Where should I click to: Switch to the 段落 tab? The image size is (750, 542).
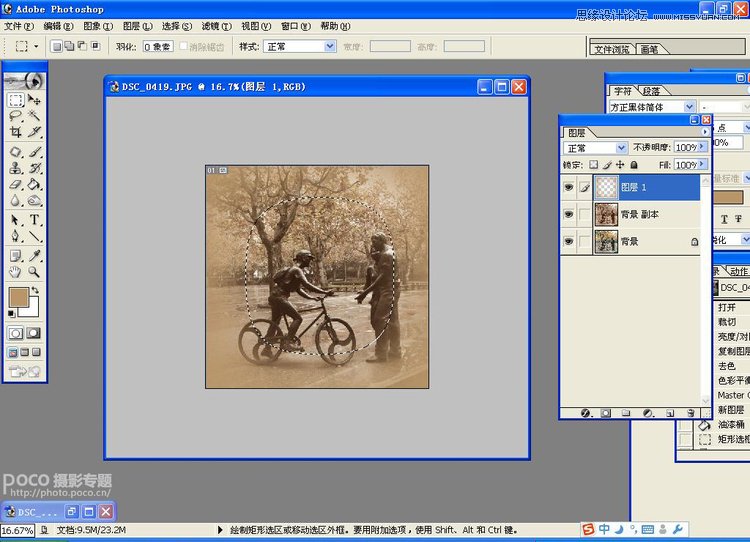coord(651,90)
